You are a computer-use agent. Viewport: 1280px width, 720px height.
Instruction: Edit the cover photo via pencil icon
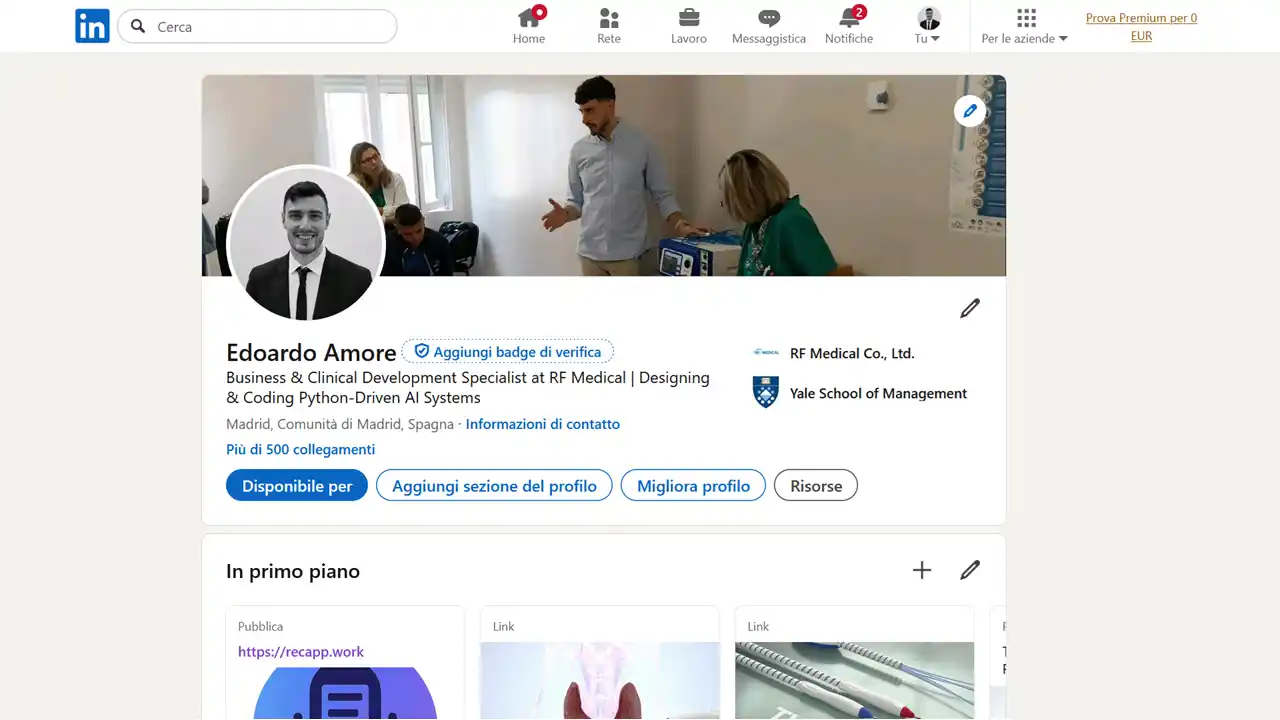coord(969,111)
